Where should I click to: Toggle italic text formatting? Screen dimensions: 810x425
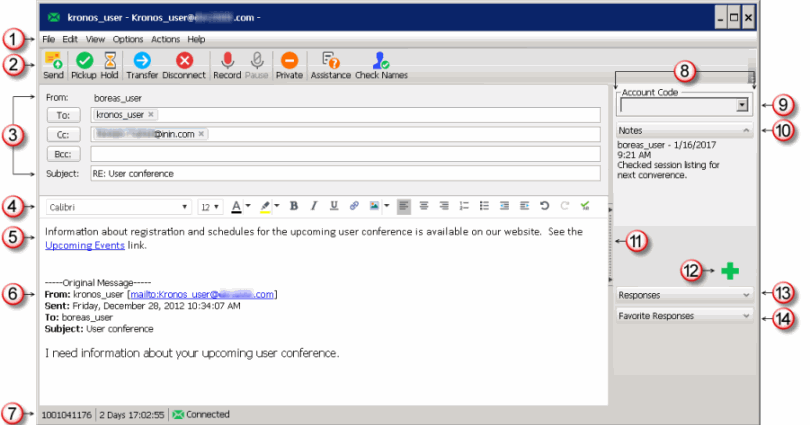coord(314,207)
